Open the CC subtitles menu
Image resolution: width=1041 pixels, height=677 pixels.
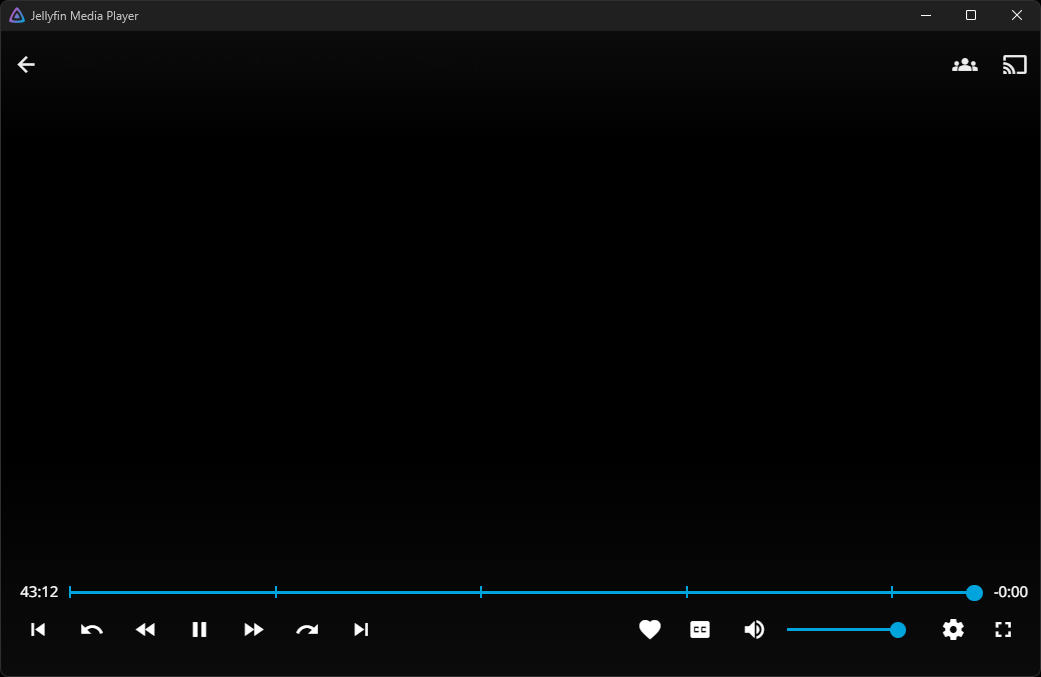coord(700,629)
